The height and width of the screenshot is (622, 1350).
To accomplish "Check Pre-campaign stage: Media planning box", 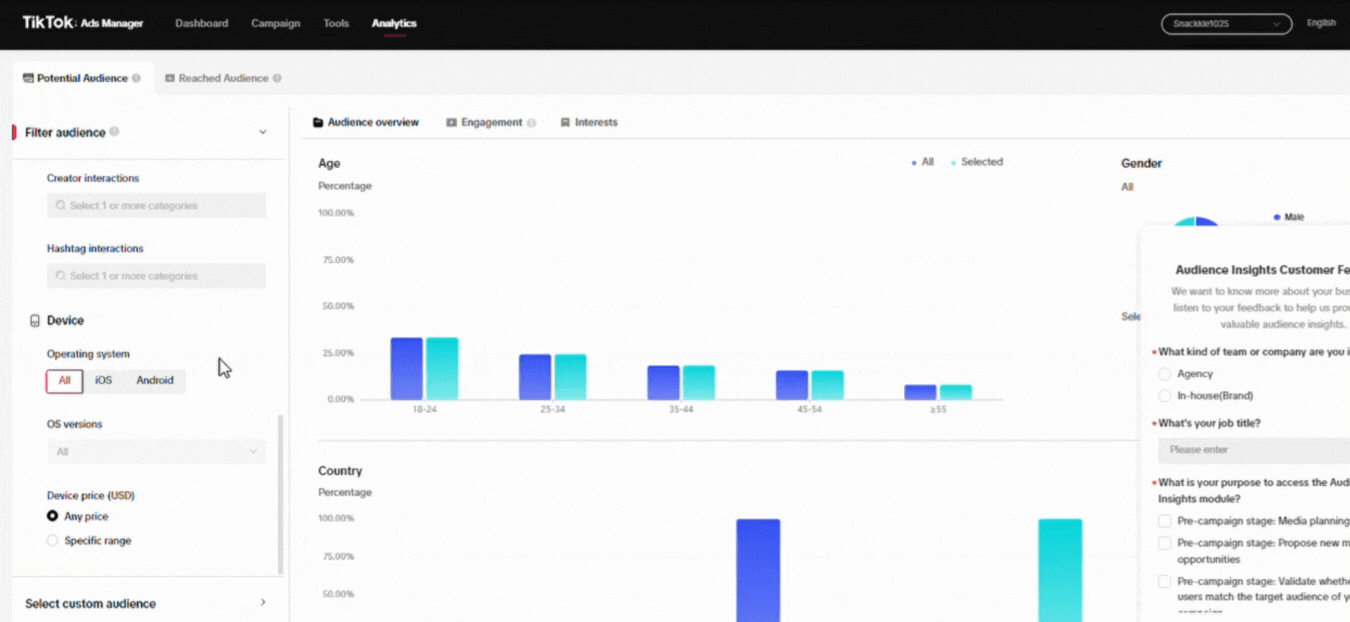I will pos(1164,521).
